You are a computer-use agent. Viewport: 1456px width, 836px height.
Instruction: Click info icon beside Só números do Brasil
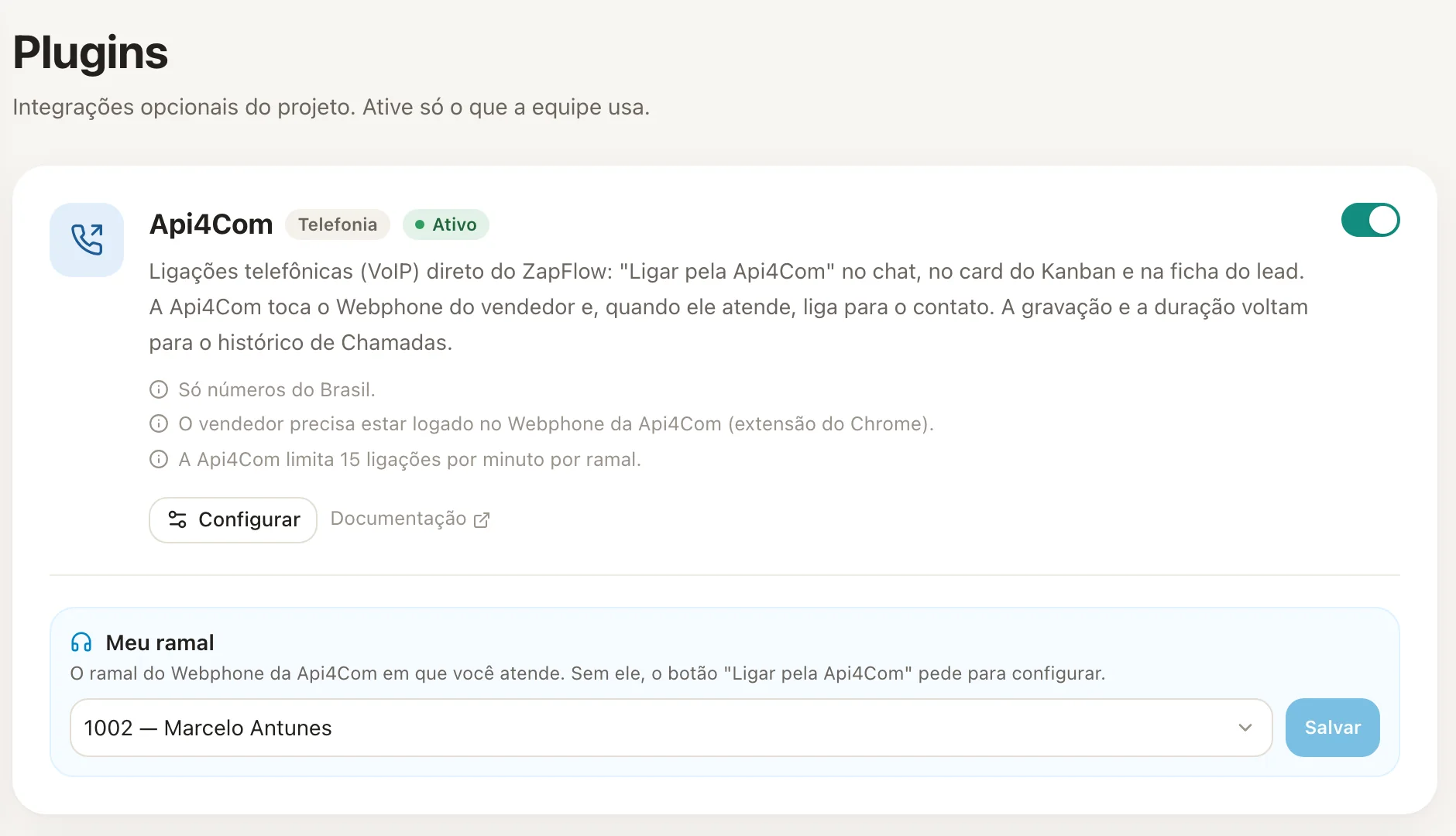click(x=159, y=389)
